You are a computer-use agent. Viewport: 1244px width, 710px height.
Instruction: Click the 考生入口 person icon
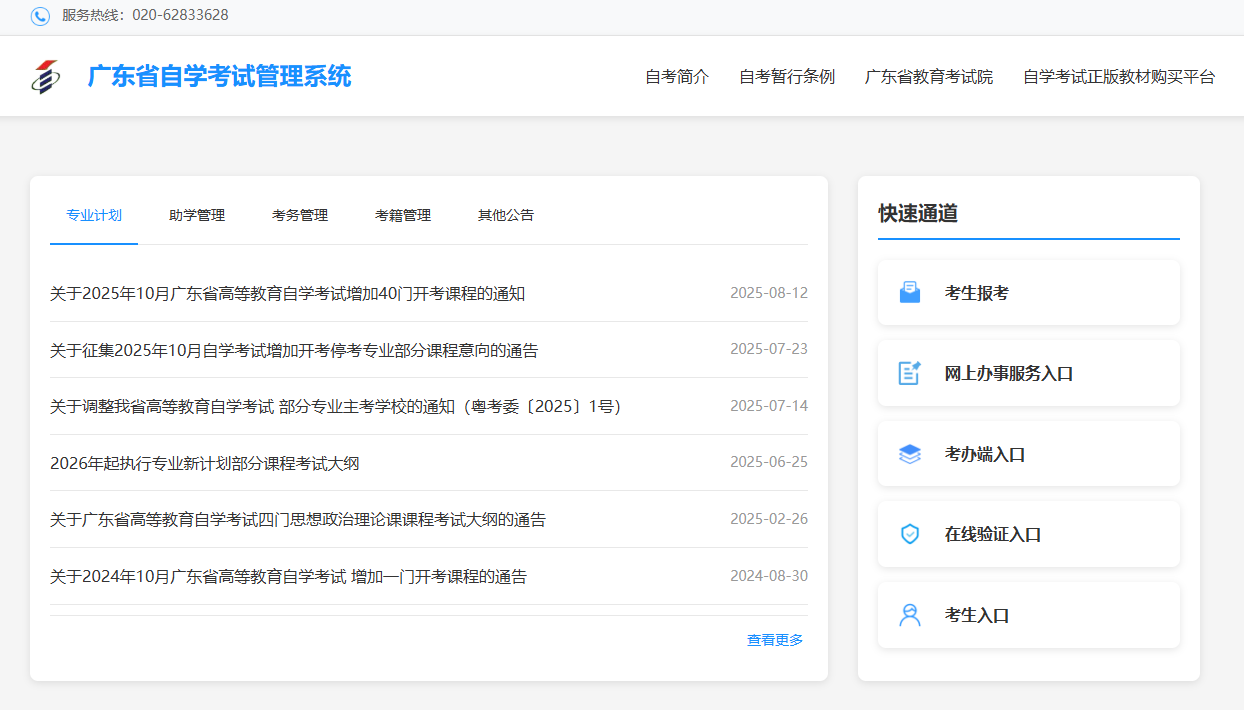(909, 615)
